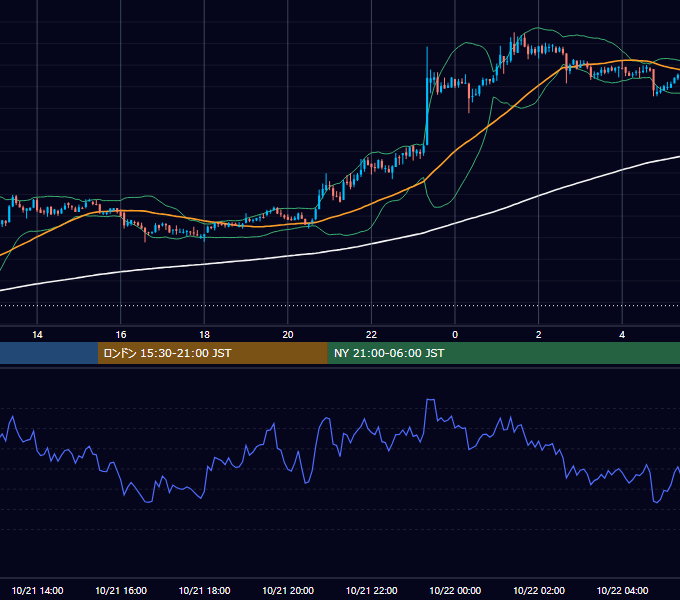Click the 16 hour label on the price chart axis
The width and height of the screenshot is (680, 600).
(121, 335)
